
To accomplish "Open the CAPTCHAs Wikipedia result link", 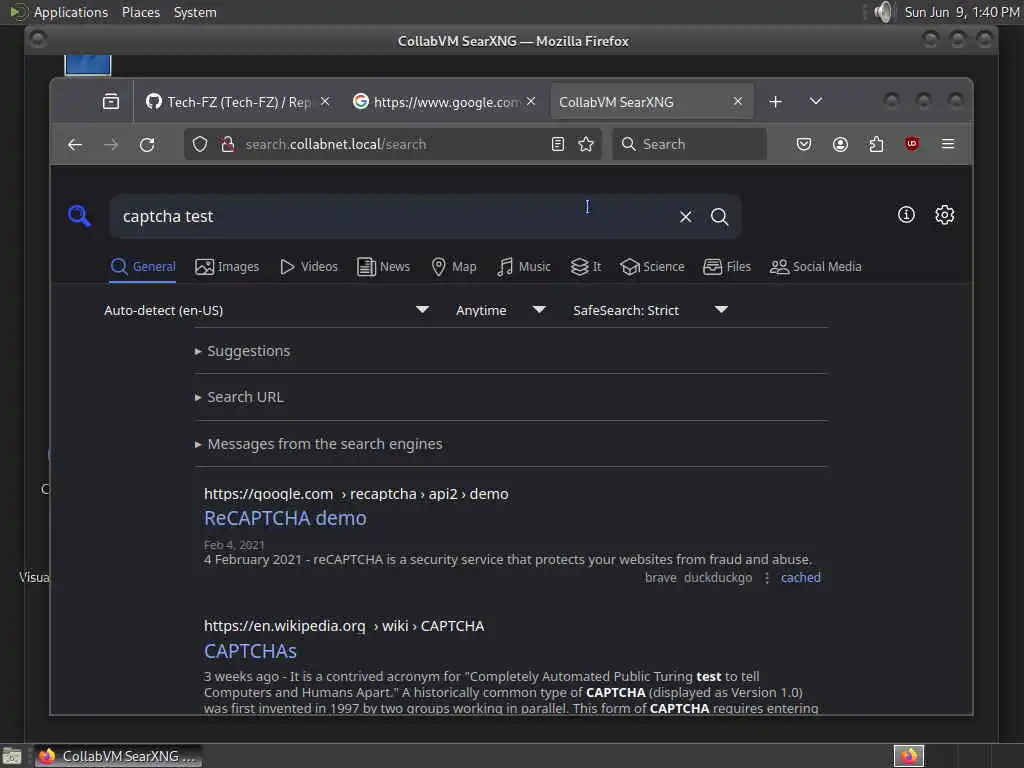I will pos(250,651).
